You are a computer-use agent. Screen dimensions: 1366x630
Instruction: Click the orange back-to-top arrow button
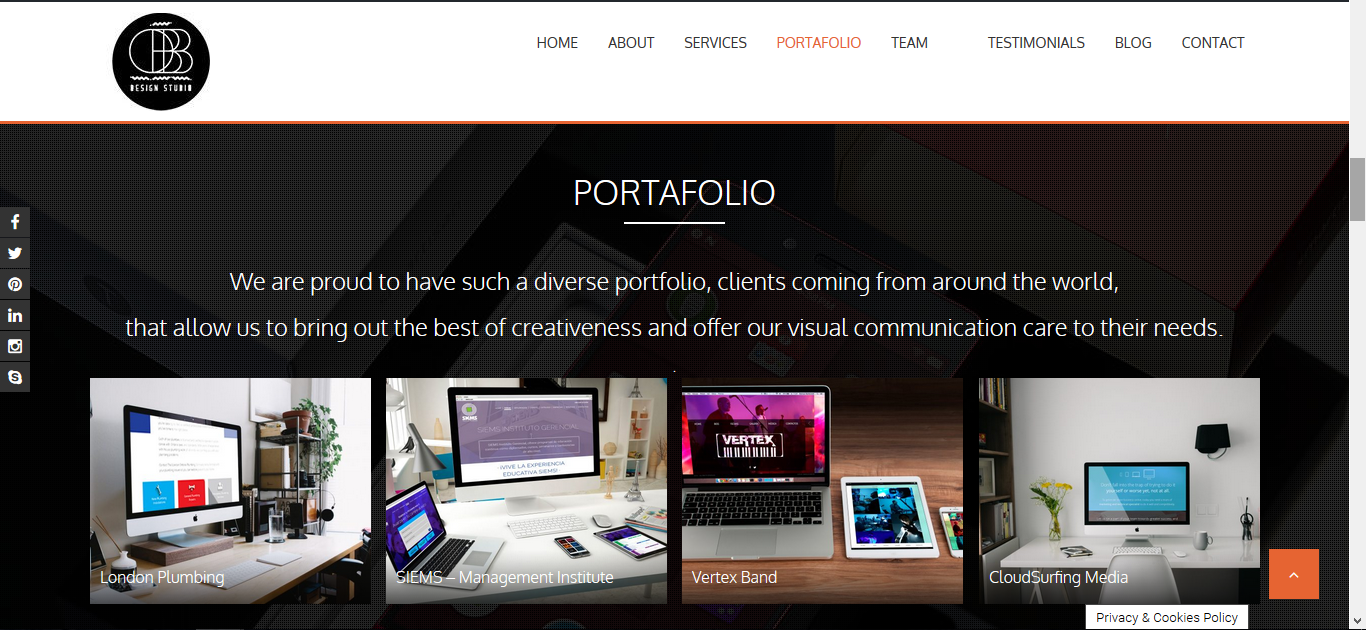(1294, 574)
